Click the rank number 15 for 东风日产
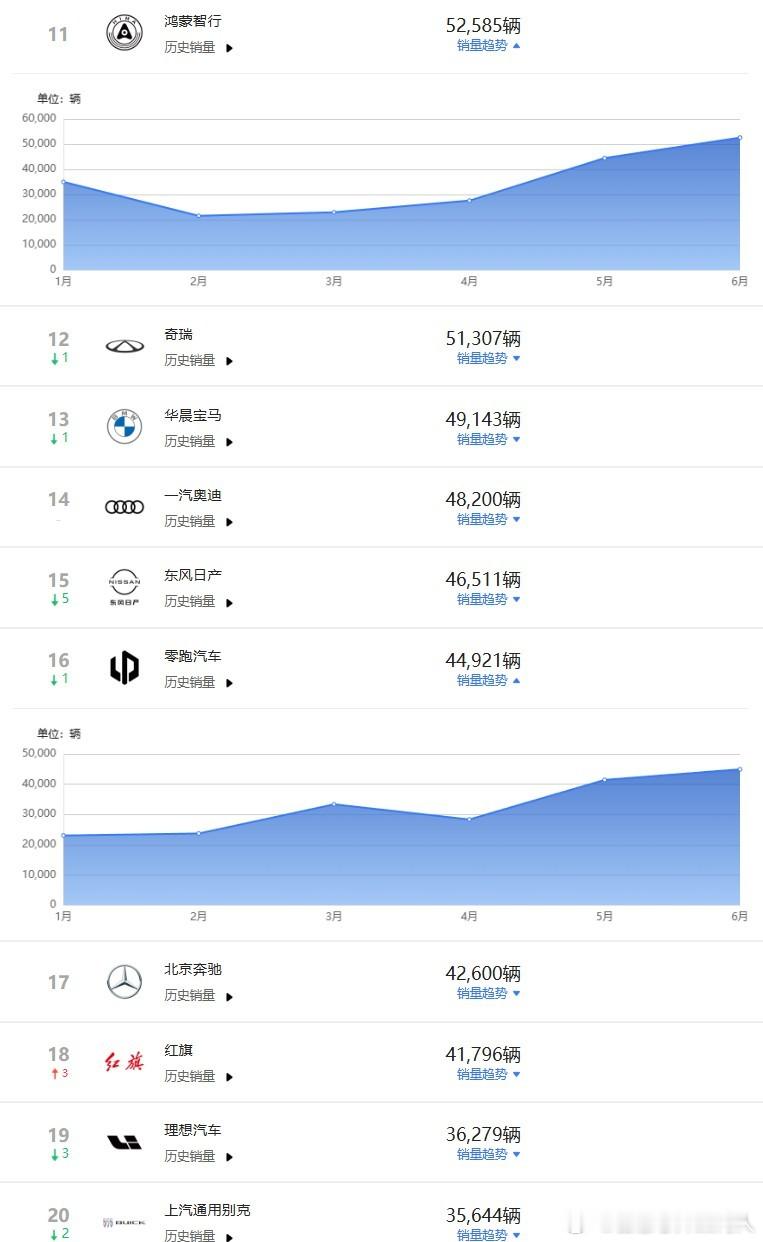The width and height of the screenshot is (763, 1242). (59, 580)
